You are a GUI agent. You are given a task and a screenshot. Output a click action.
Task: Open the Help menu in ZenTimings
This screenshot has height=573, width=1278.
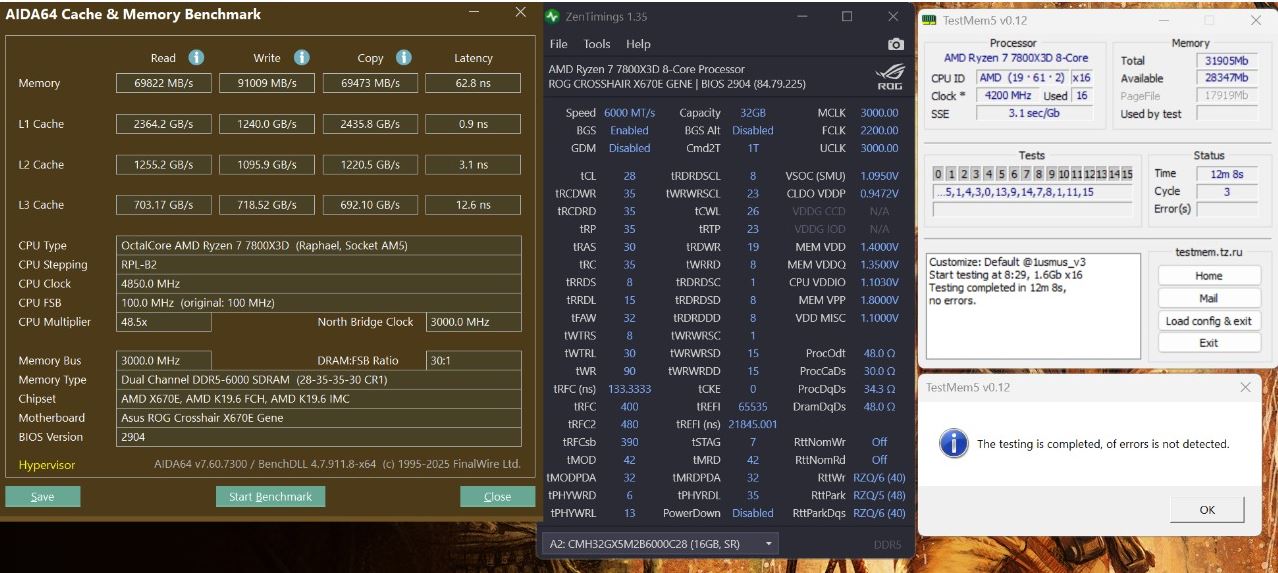point(638,44)
